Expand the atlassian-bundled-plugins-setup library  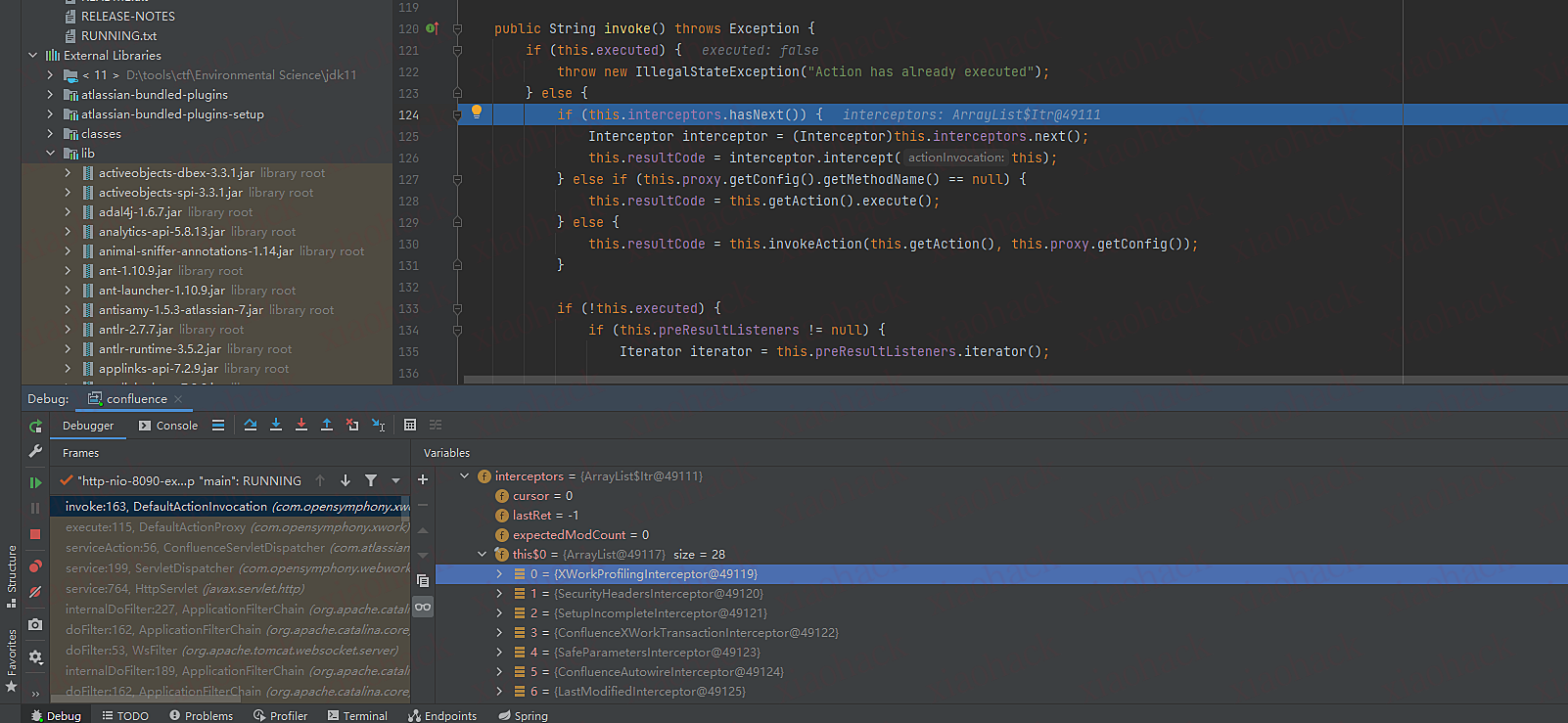tap(50, 114)
